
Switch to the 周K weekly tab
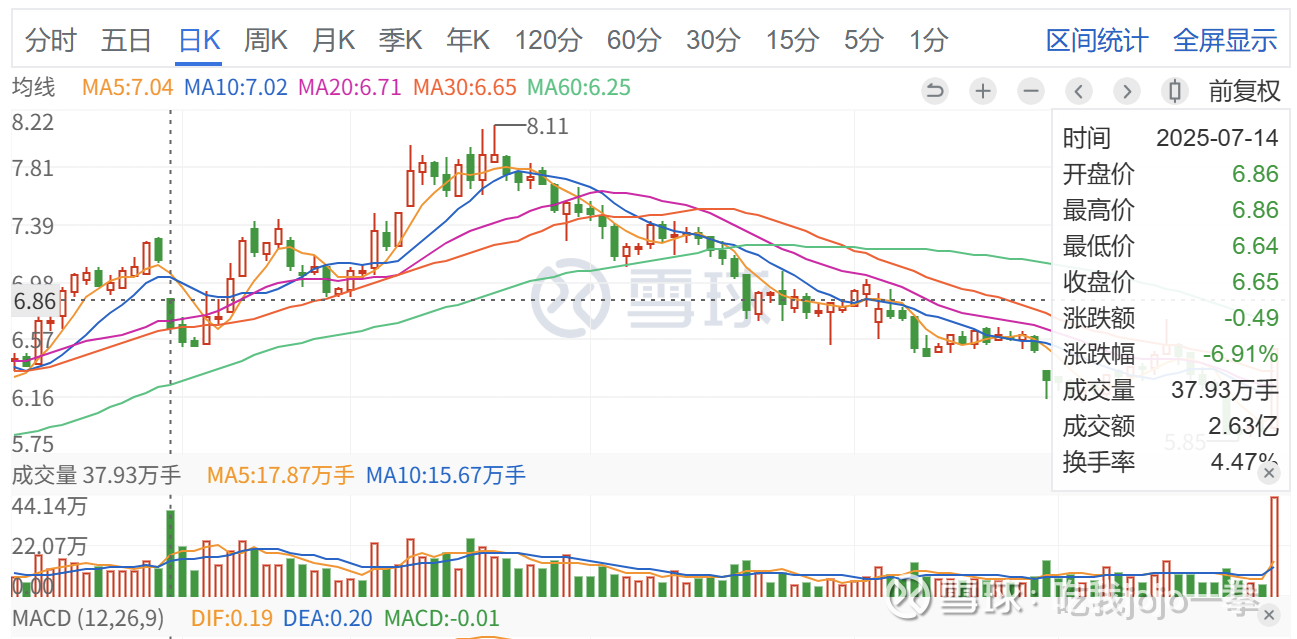(266, 41)
